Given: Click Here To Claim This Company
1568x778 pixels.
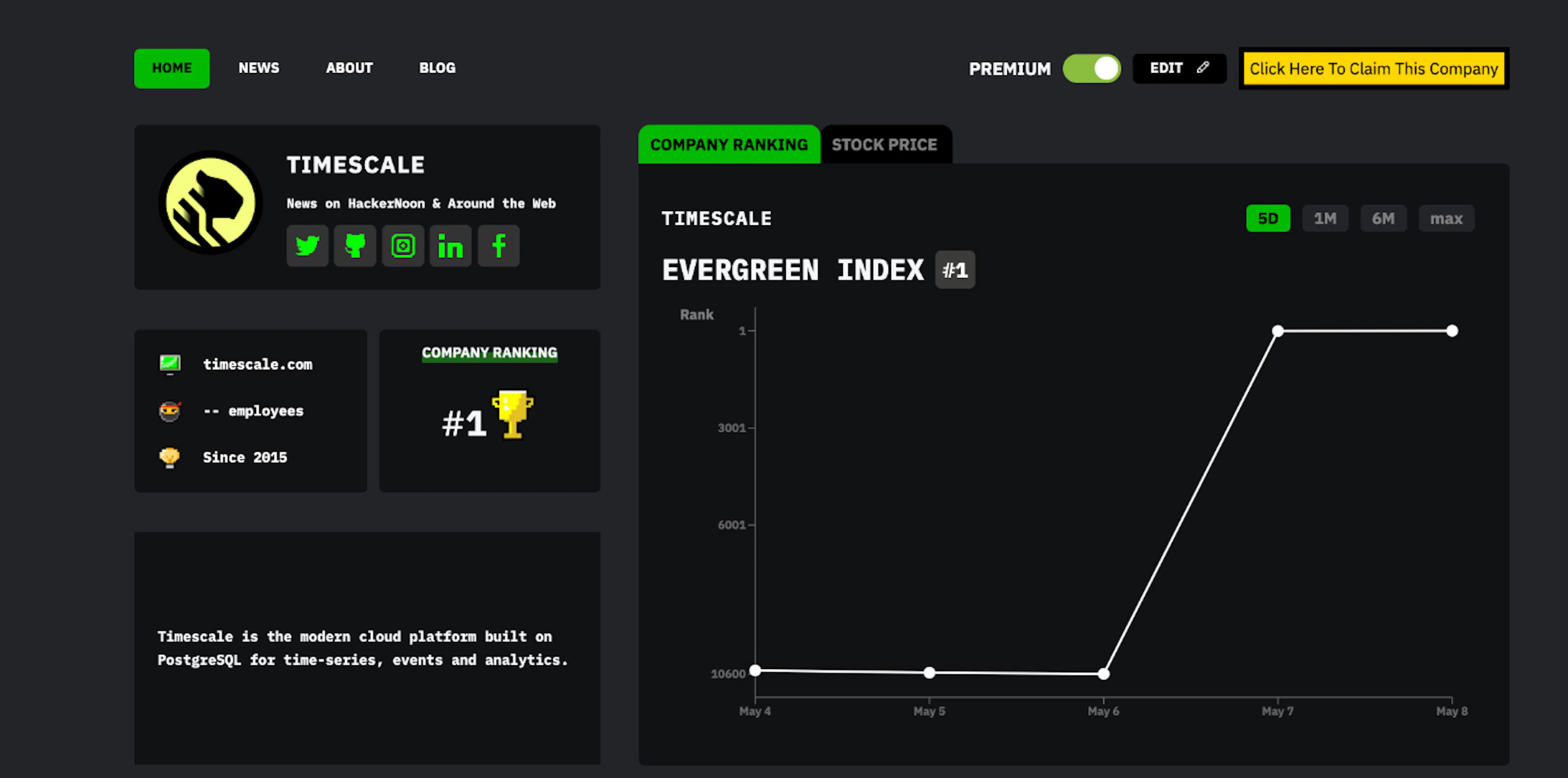Looking at the screenshot, I should tap(1374, 69).
